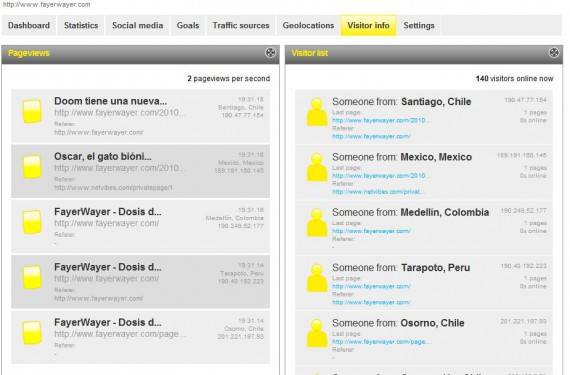
Task: Click the visitor avatar for Tarapoto, Peru
Action: click(317, 278)
